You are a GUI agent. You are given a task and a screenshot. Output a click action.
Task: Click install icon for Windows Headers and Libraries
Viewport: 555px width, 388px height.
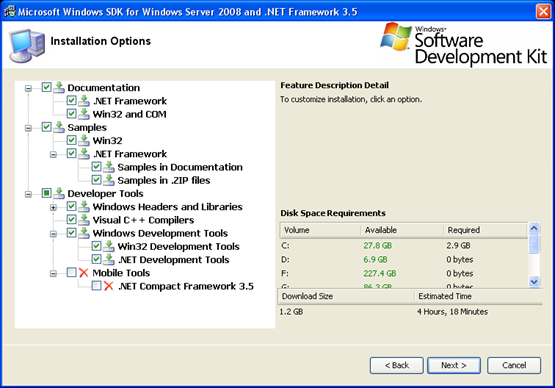click(x=84, y=206)
